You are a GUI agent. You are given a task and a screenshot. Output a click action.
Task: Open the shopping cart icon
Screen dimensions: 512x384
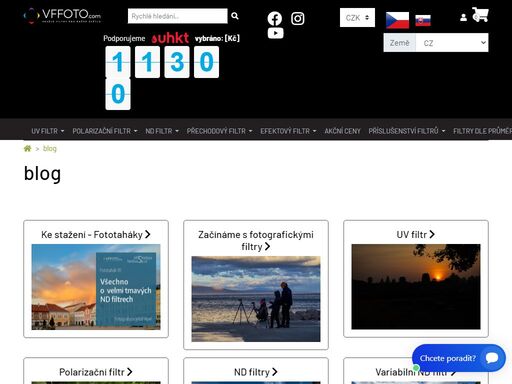tap(480, 15)
